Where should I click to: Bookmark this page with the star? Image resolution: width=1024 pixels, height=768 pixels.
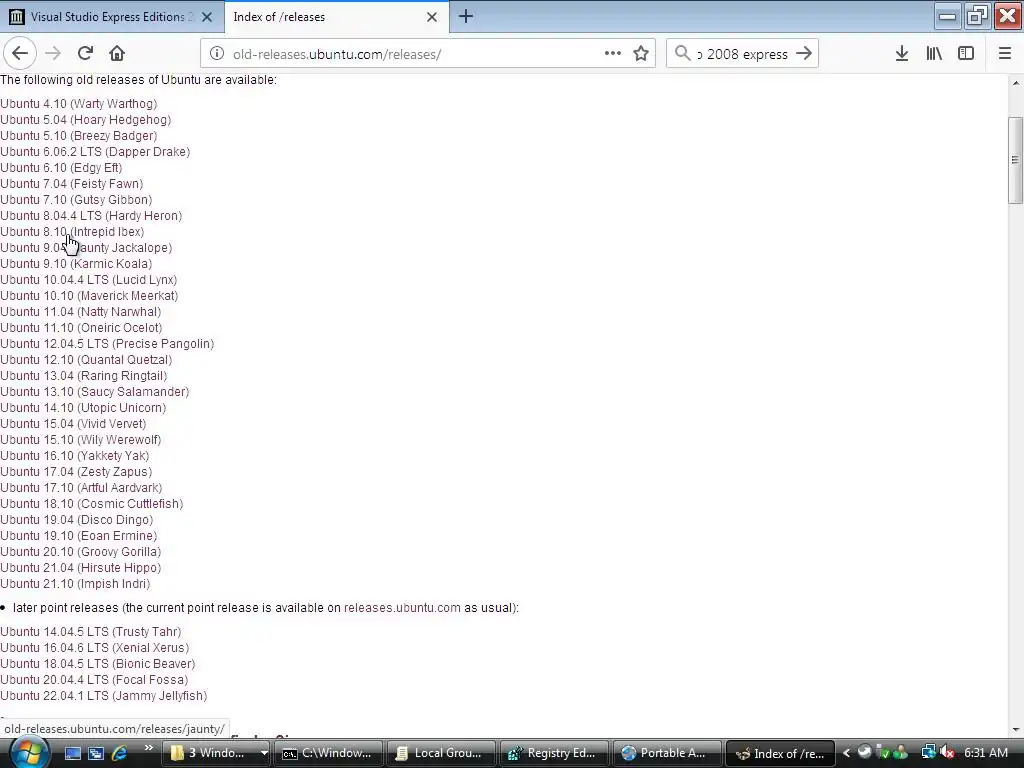[x=641, y=54]
